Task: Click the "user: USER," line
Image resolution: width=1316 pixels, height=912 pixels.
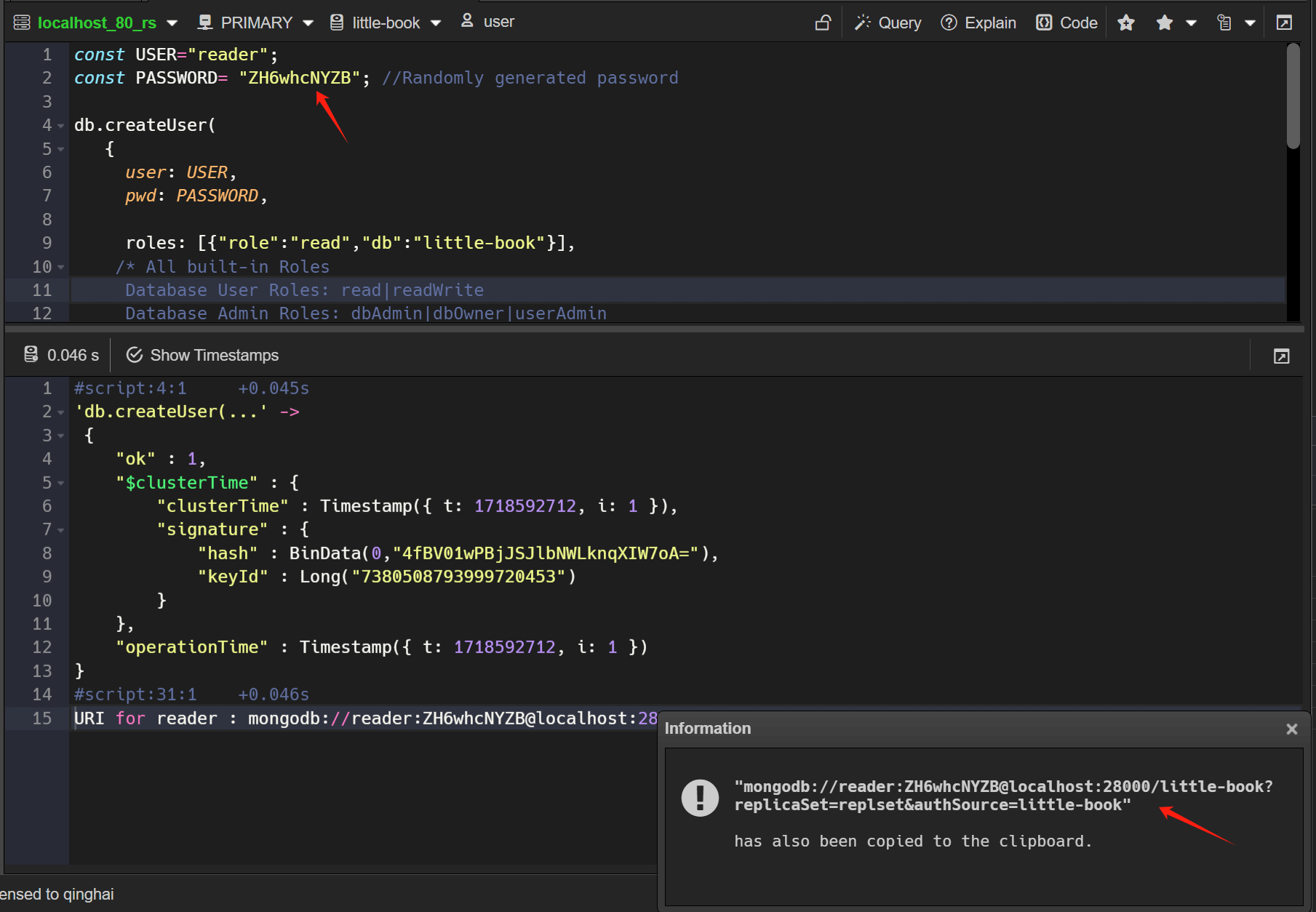Action: [x=181, y=172]
